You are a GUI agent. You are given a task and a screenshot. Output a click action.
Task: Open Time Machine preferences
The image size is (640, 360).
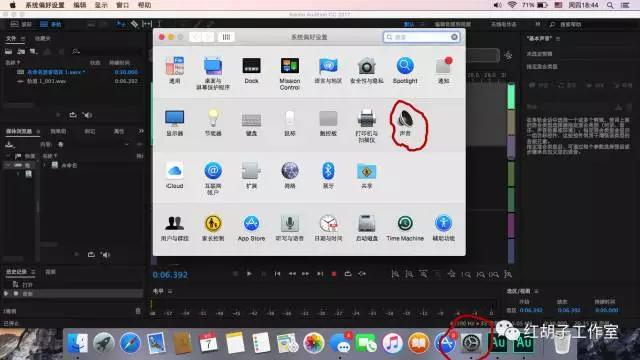coord(405,228)
